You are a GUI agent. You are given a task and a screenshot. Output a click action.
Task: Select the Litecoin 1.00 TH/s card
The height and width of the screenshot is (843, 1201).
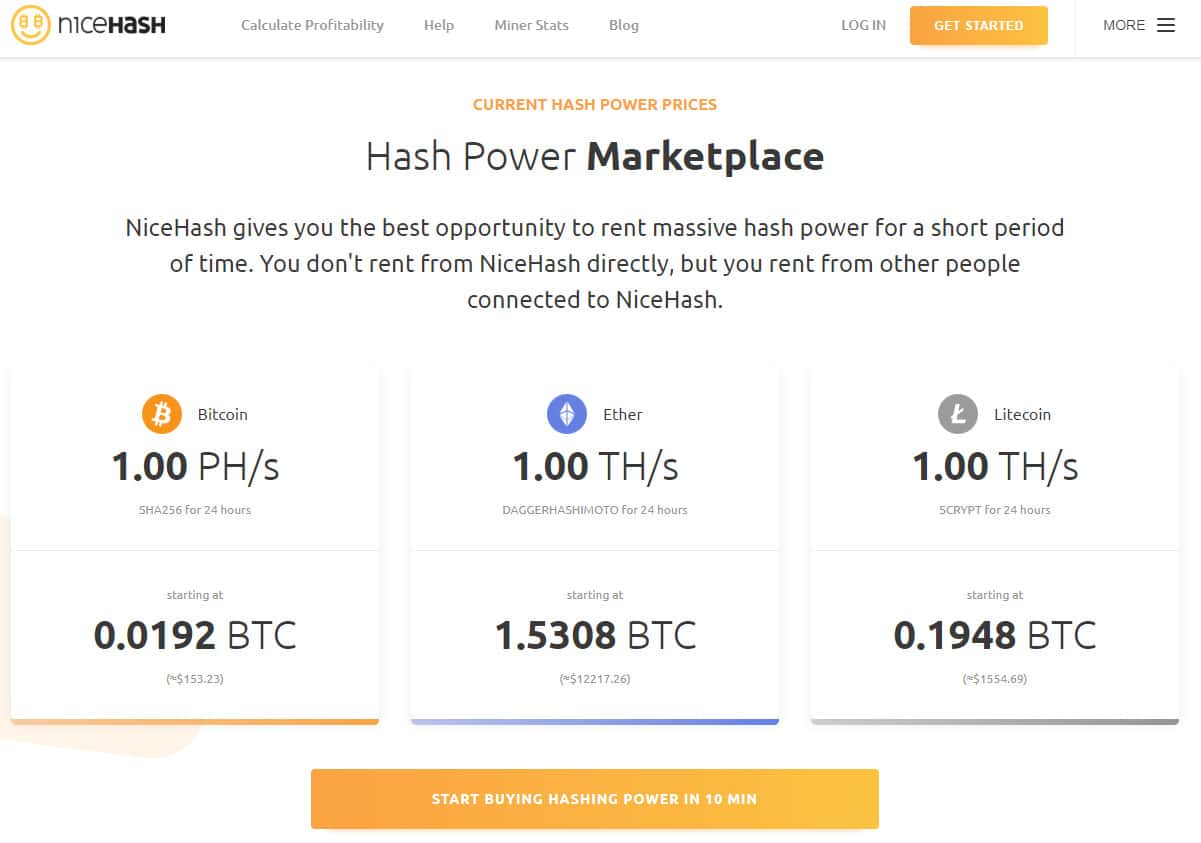[995, 467]
